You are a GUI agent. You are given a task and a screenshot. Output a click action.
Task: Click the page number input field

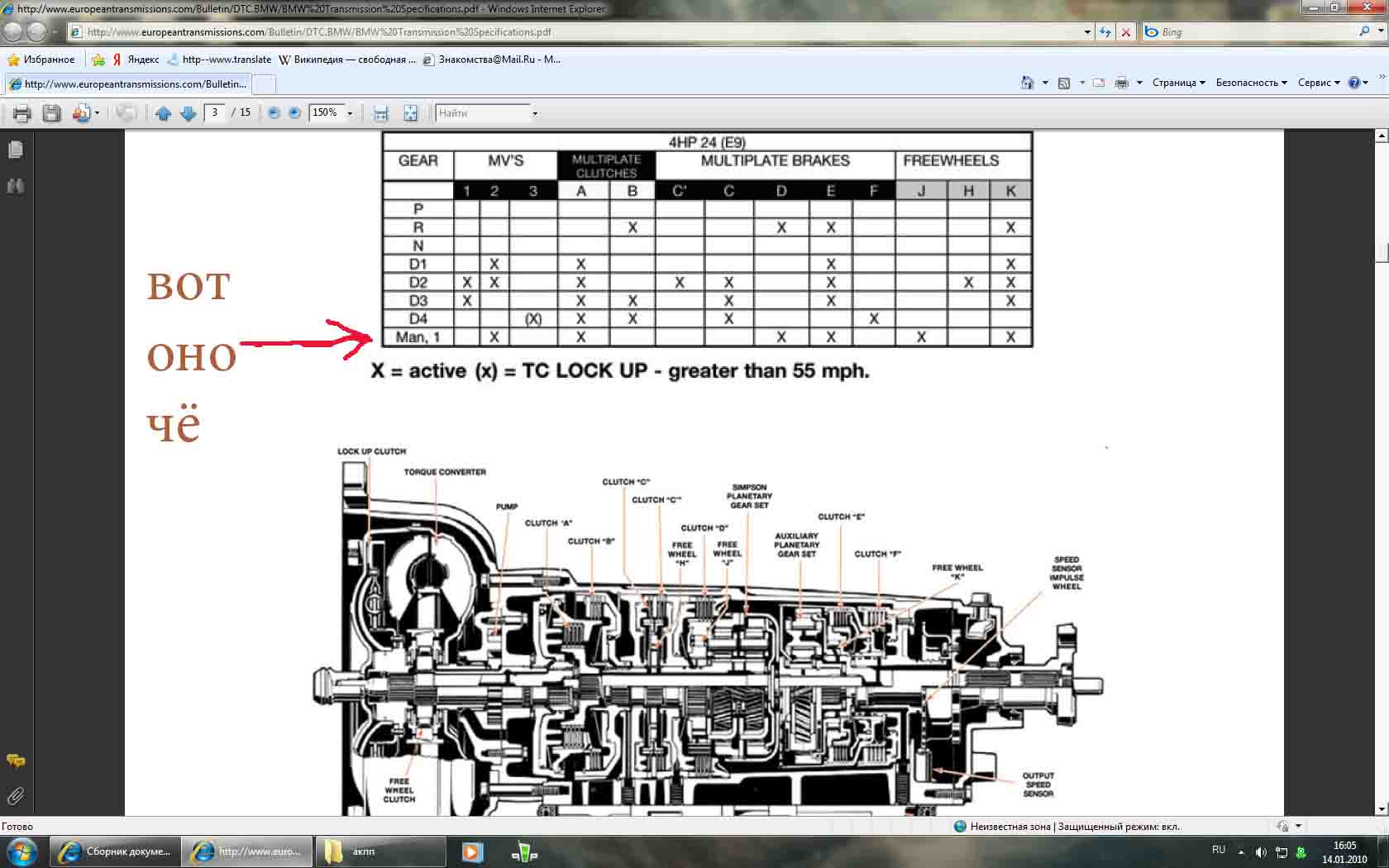[215, 112]
